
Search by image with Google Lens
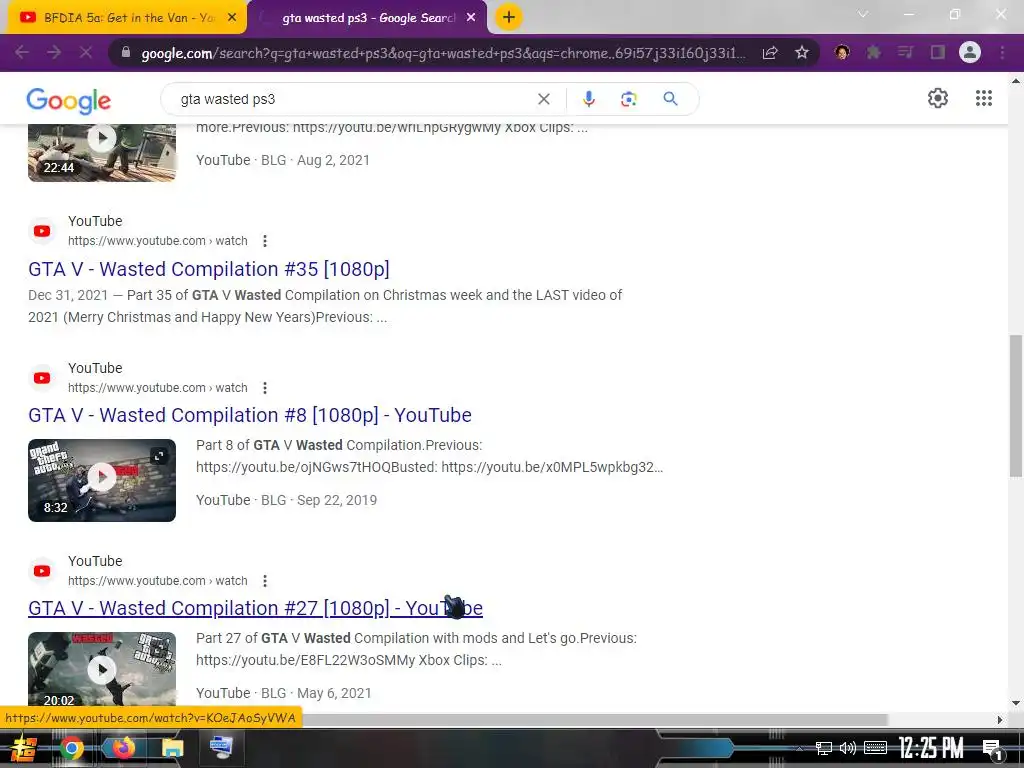pyautogui.click(x=628, y=99)
